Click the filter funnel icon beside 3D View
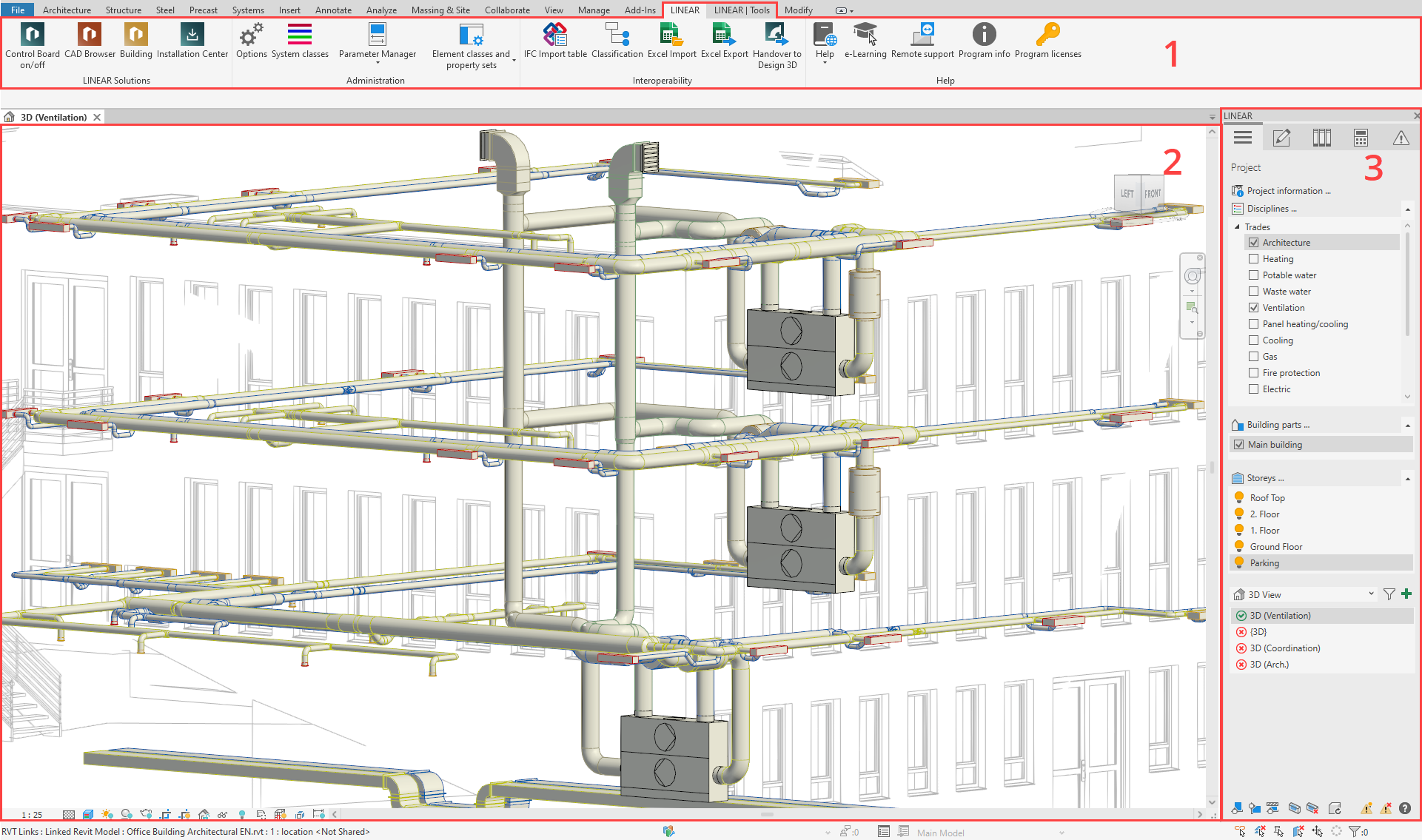 [1389, 594]
